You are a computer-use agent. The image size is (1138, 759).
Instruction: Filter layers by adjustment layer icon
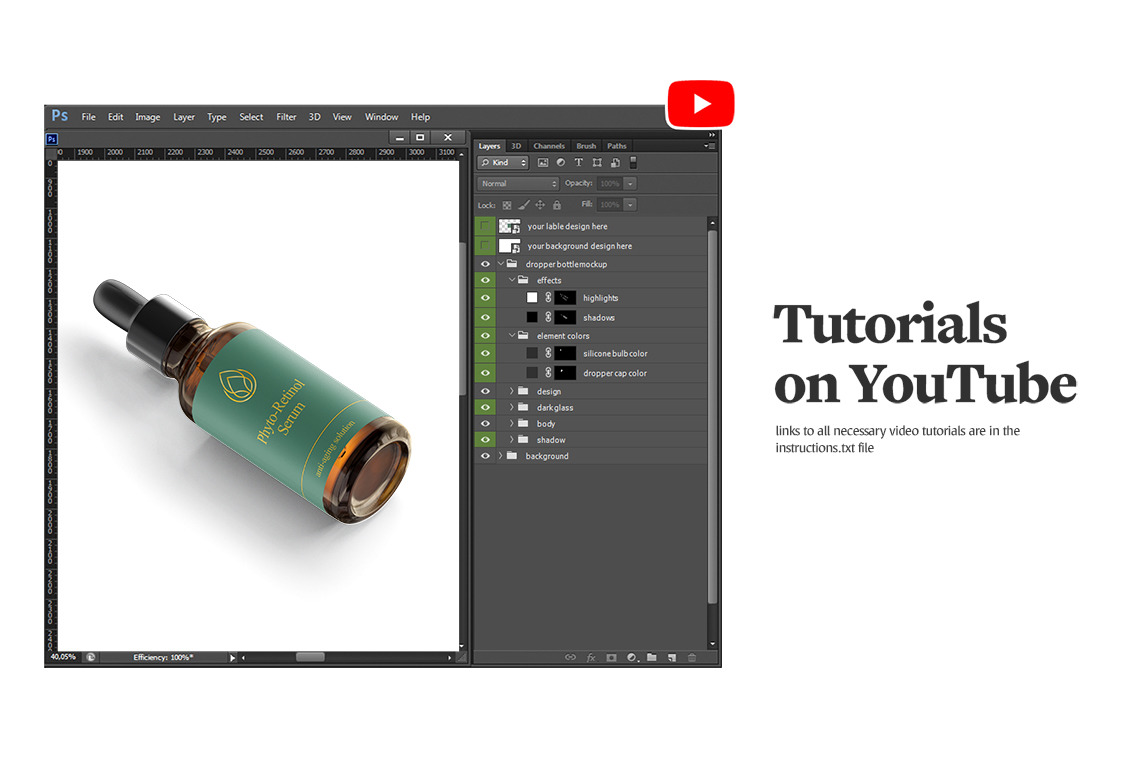pos(560,163)
